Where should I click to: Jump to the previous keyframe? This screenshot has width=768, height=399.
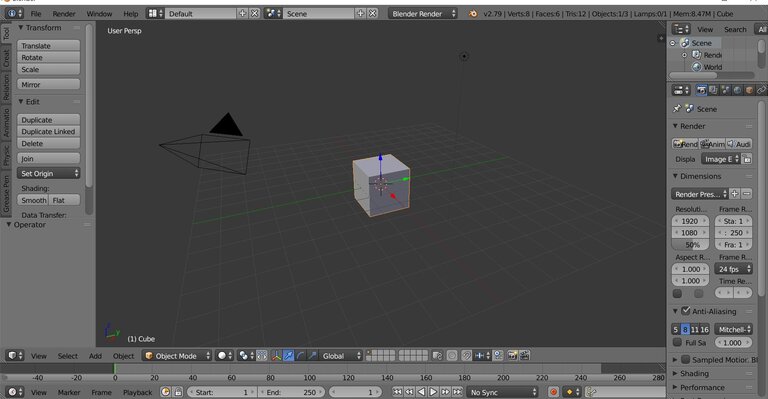[x=409, y=392]
